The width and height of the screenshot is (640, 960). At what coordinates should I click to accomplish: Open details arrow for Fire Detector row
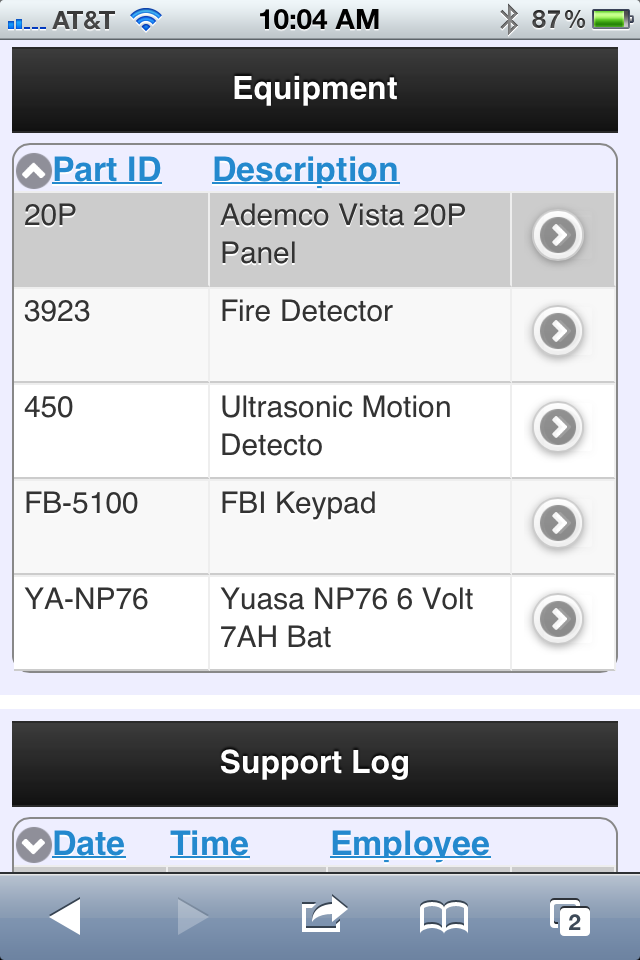pos(558,331)
